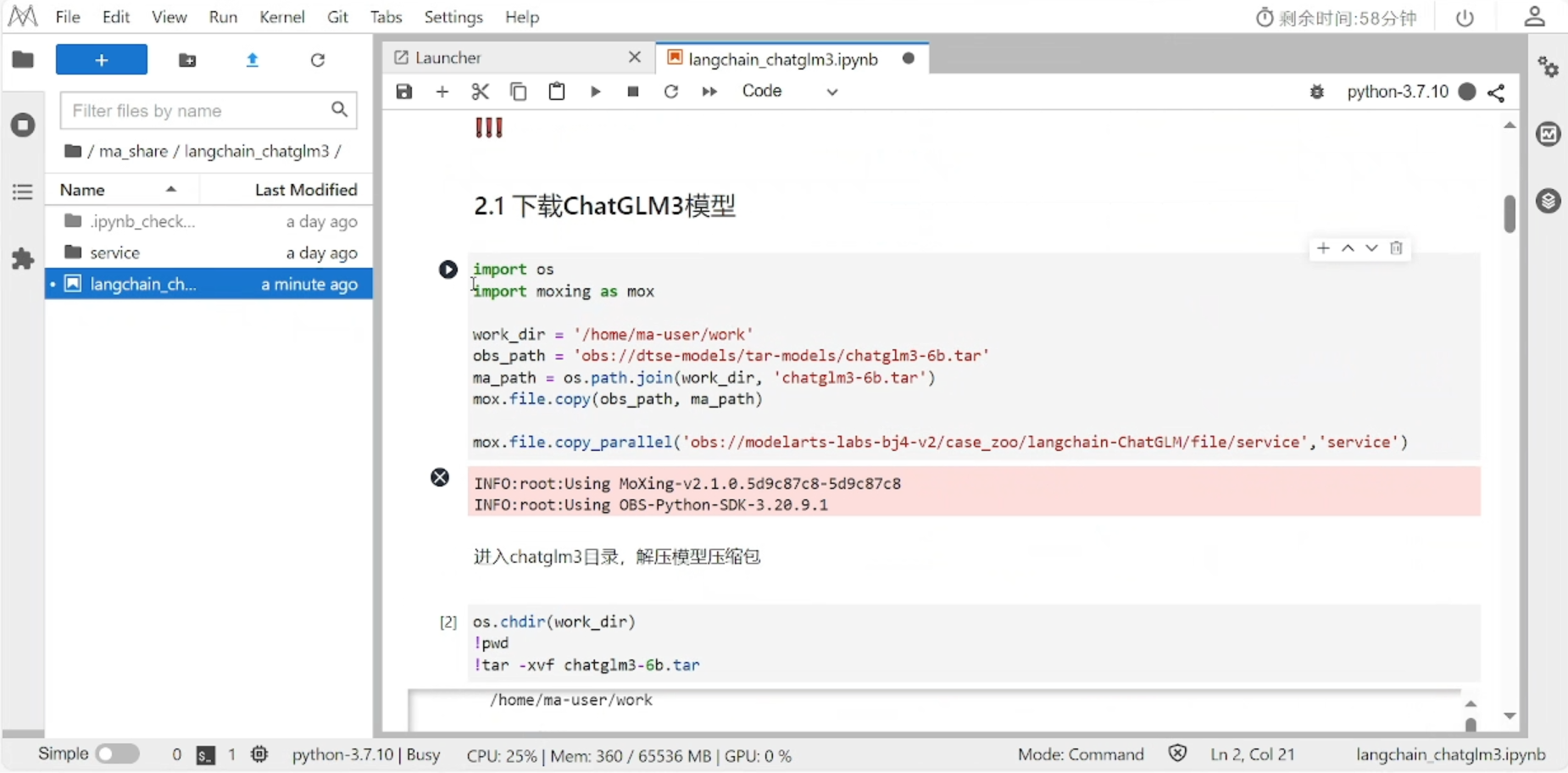The height and width of the screenshot is (773, 1568).
Task: Move the cell down
Action: tap(1371, 248)
